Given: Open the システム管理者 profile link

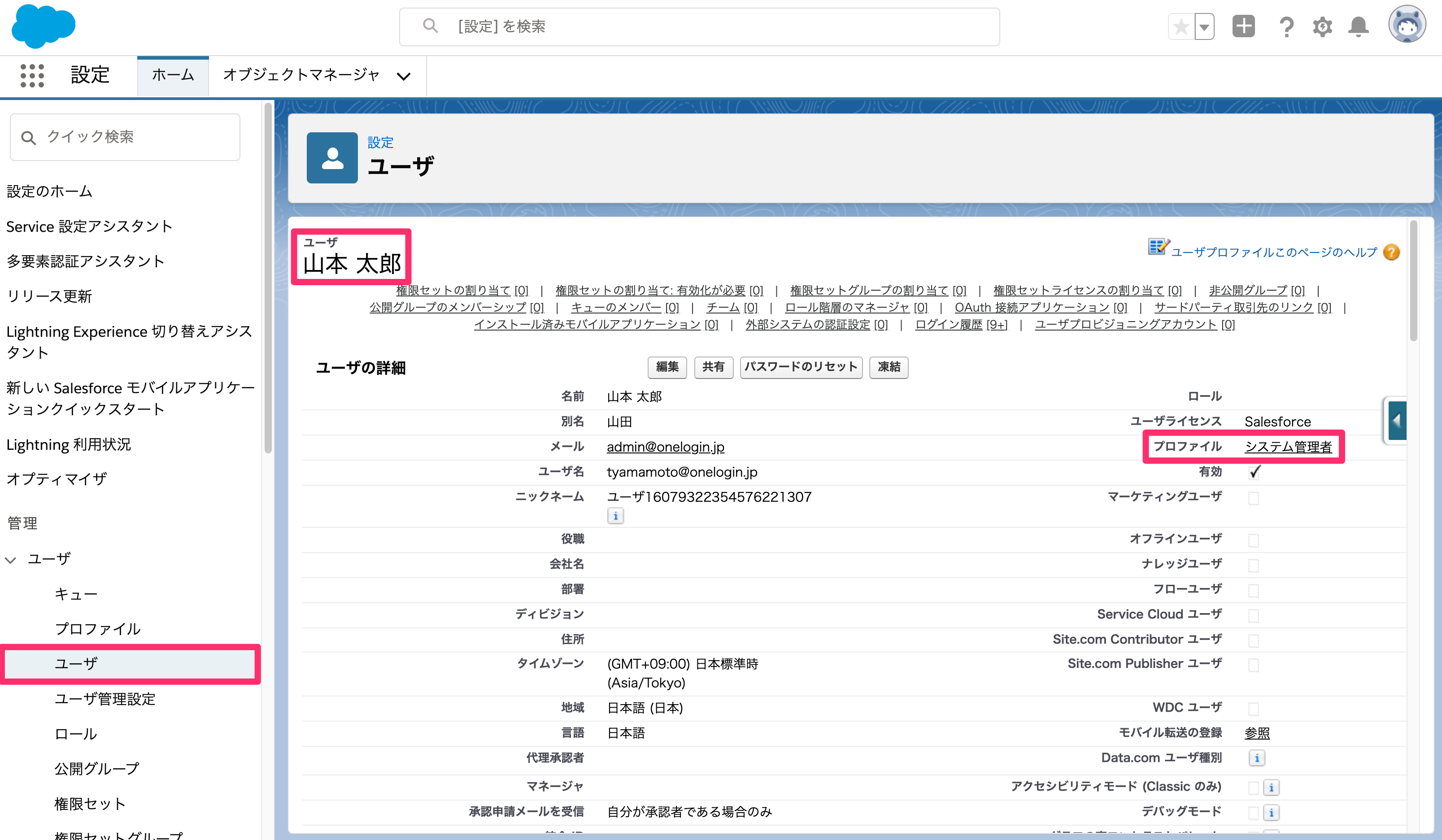Looking at the screenshot, I should coord(1288,446).
